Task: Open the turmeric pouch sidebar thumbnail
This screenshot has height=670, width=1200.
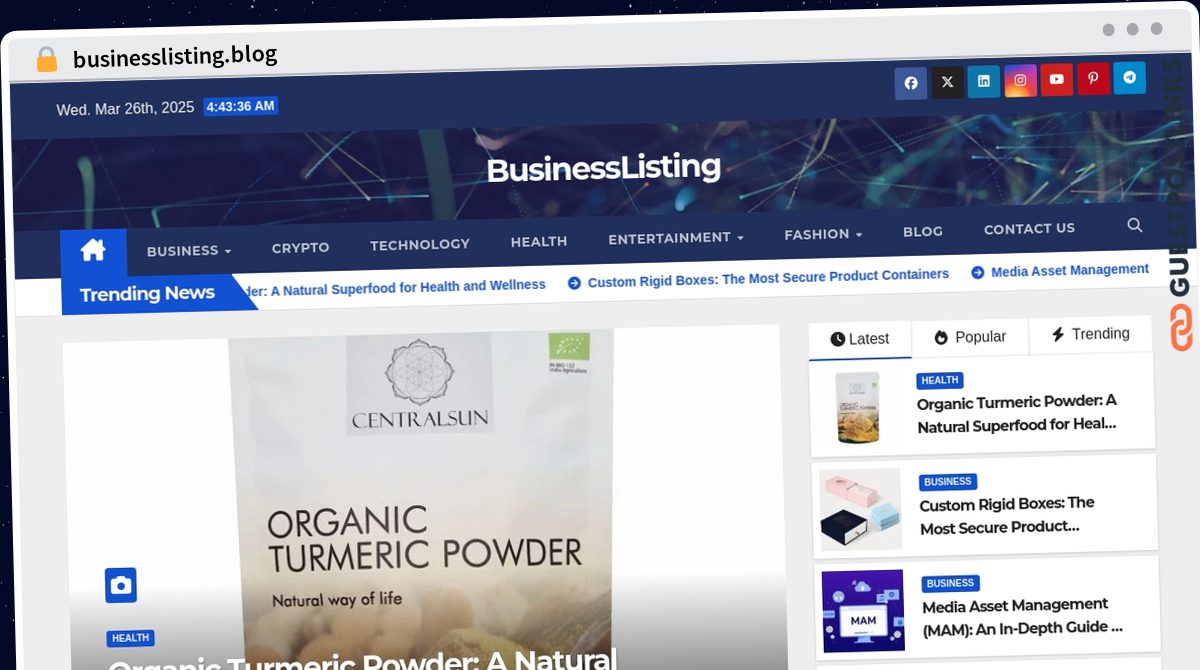Action: [857, 407]
